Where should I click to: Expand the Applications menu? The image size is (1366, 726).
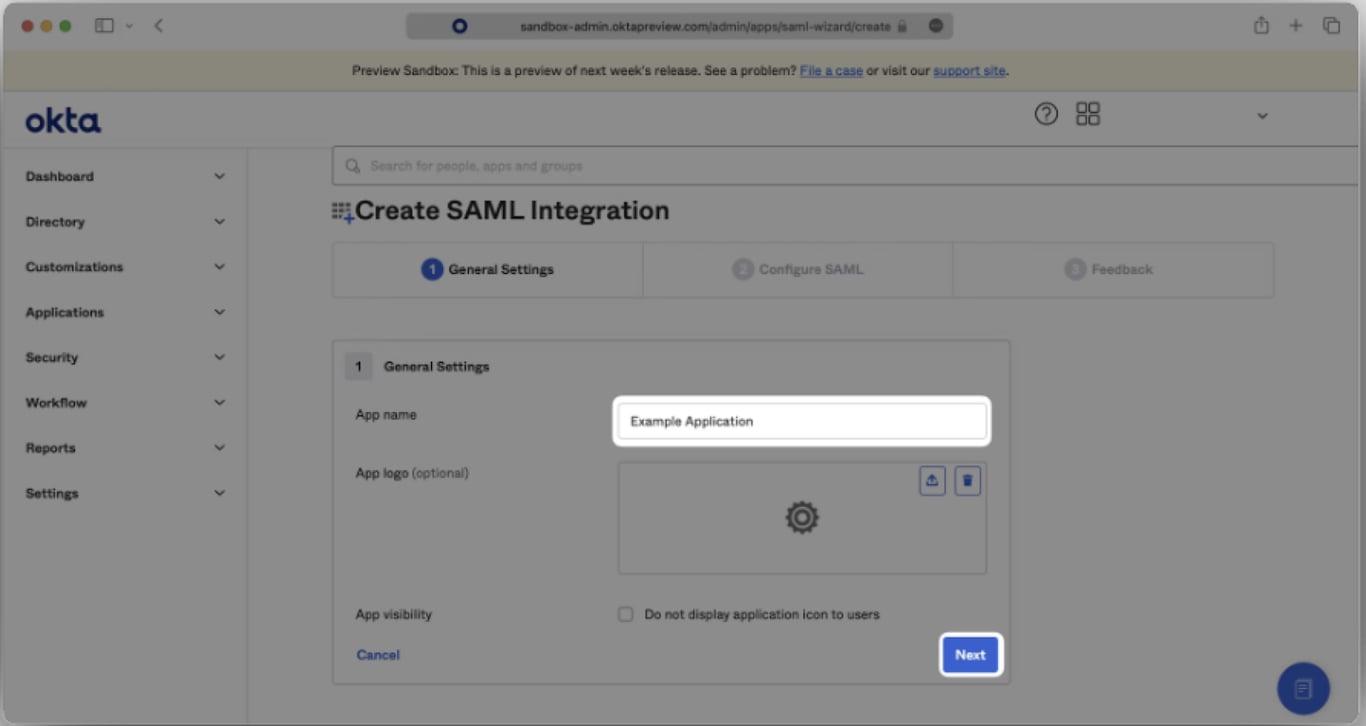click(x=125, y=313)
